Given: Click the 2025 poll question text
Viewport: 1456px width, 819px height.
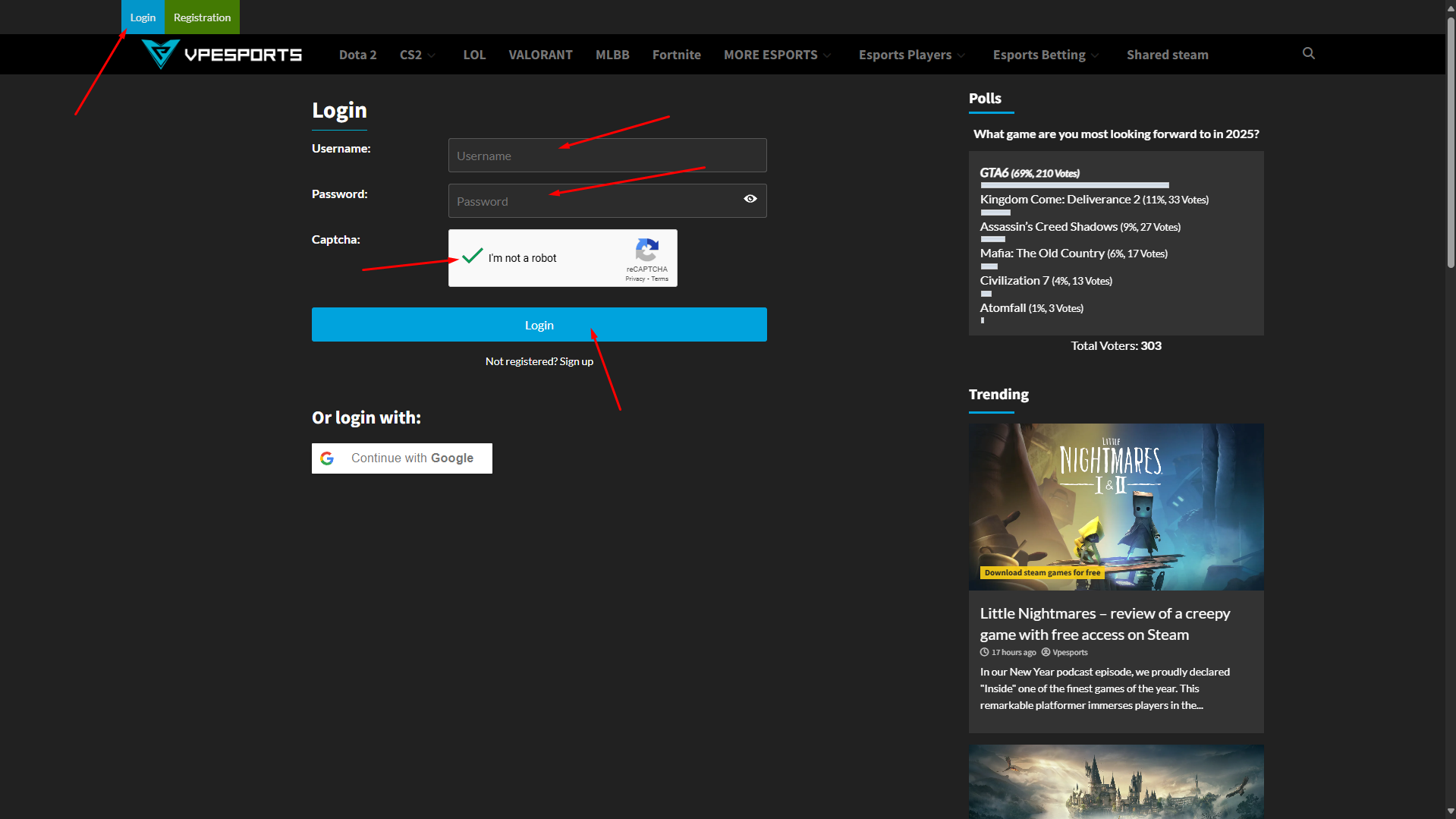Looking at the screenshot, I should click(1116, 134).
